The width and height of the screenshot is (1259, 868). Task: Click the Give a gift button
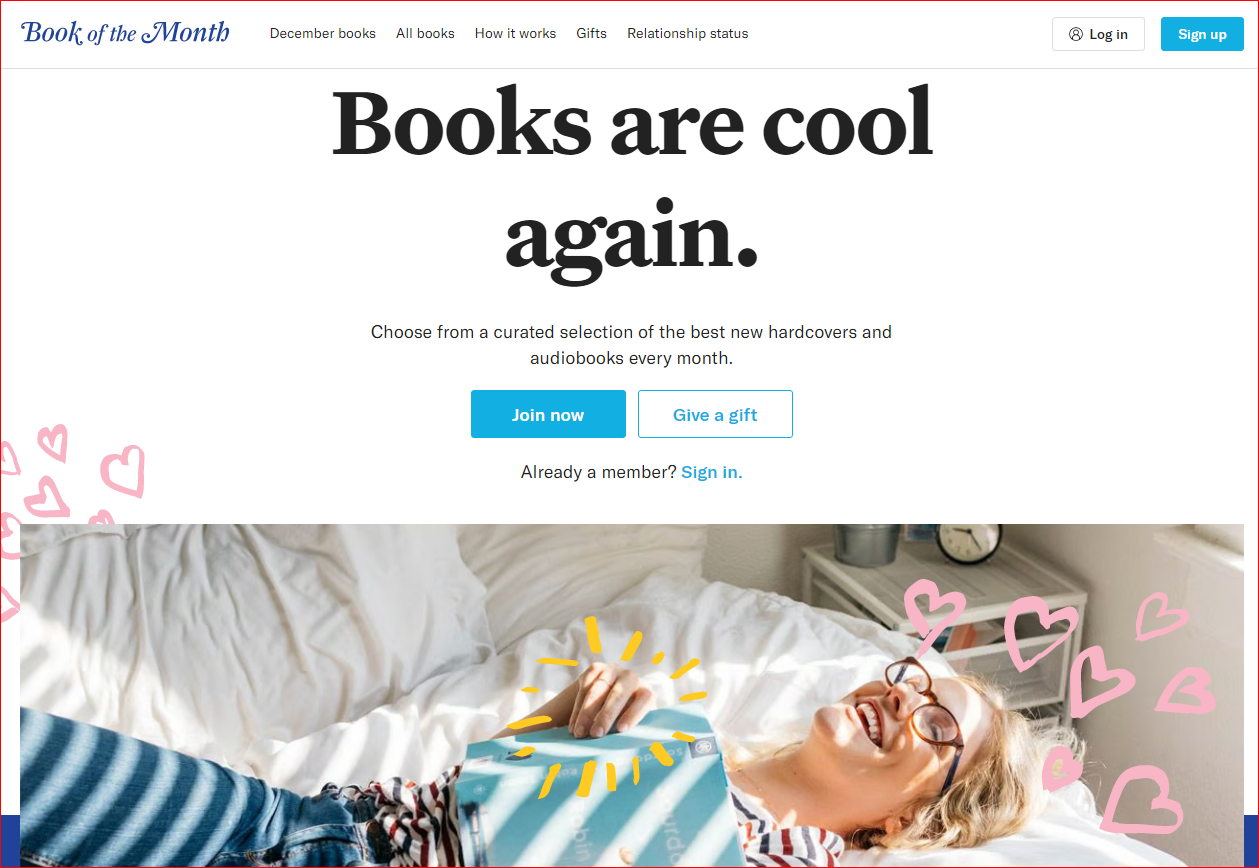(x=715, y=414)
